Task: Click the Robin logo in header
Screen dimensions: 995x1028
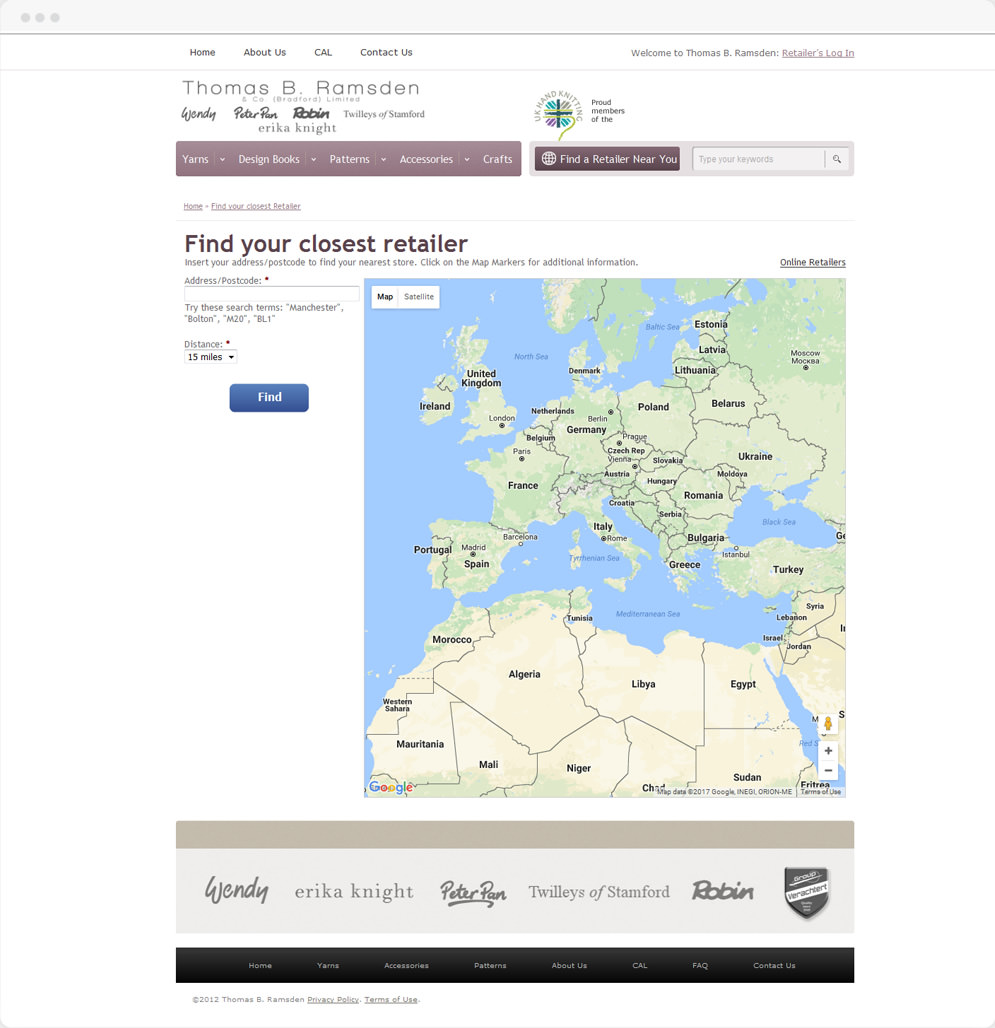Action: [x=311, y=113]
